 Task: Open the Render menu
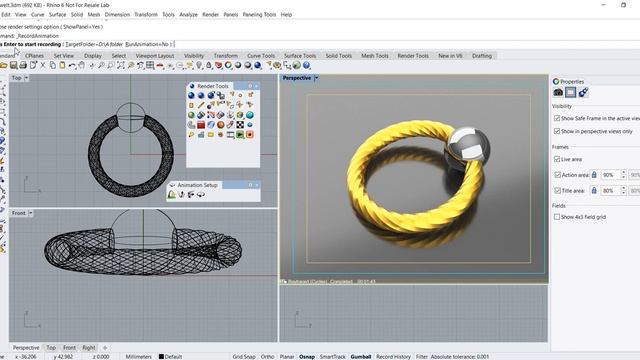point(211,15)
